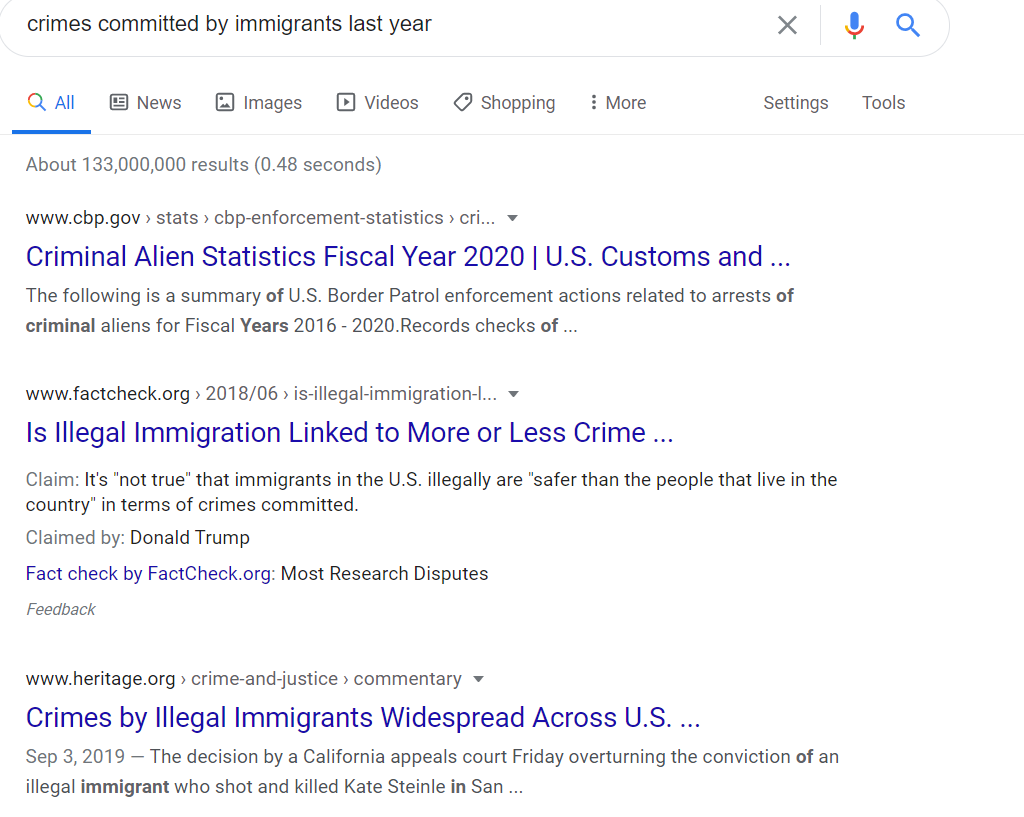Expand dropdown arrow next to cbp.gov URL

click(513, 218)
